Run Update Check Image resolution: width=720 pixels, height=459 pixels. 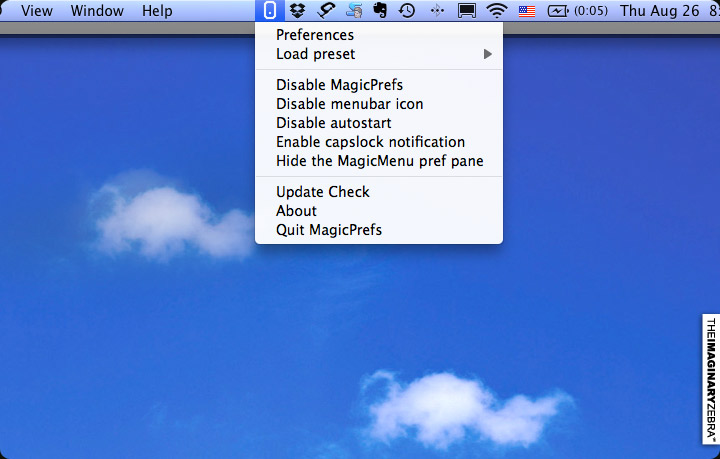click(323, 191)
